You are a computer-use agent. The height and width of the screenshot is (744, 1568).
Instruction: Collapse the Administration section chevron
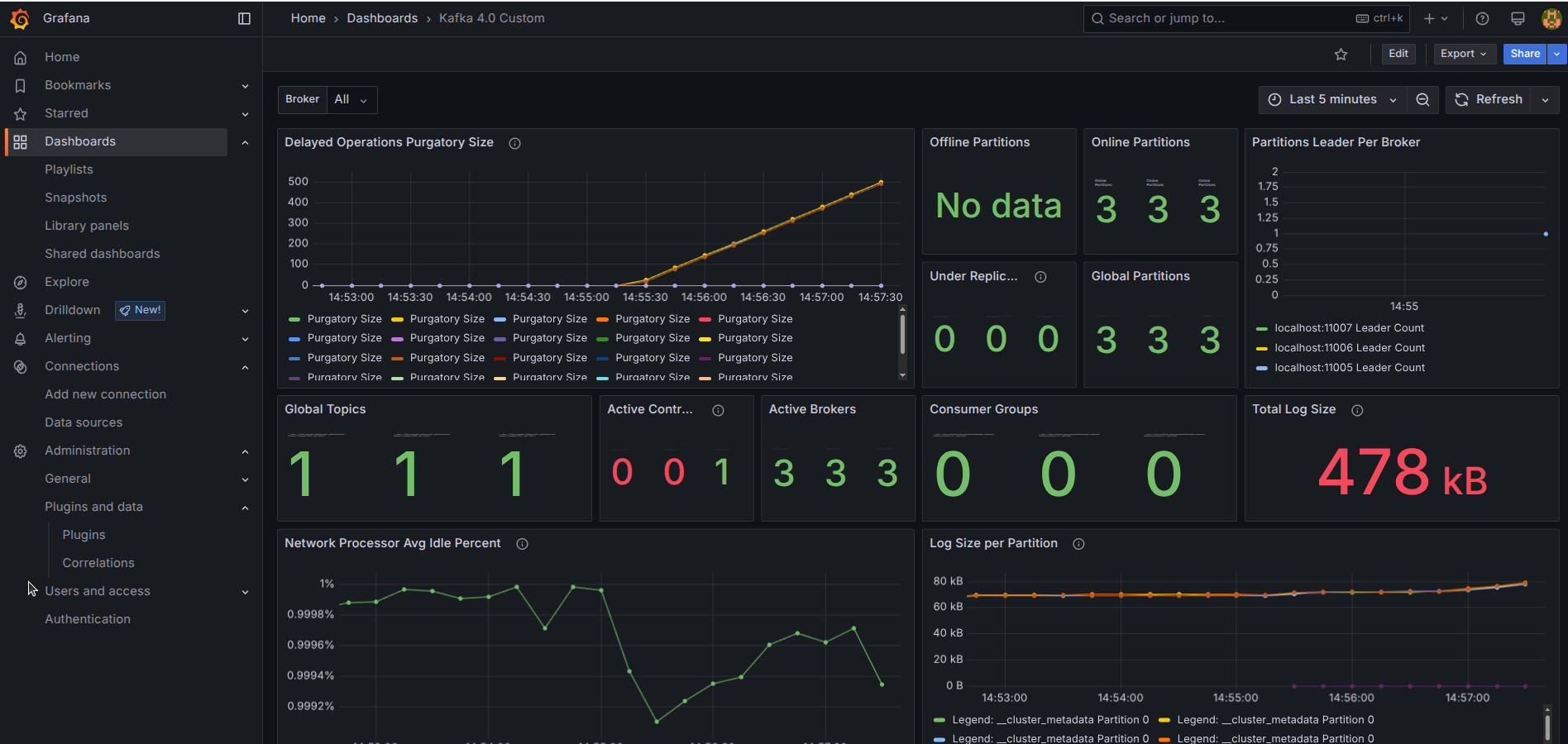pos(245,451)
